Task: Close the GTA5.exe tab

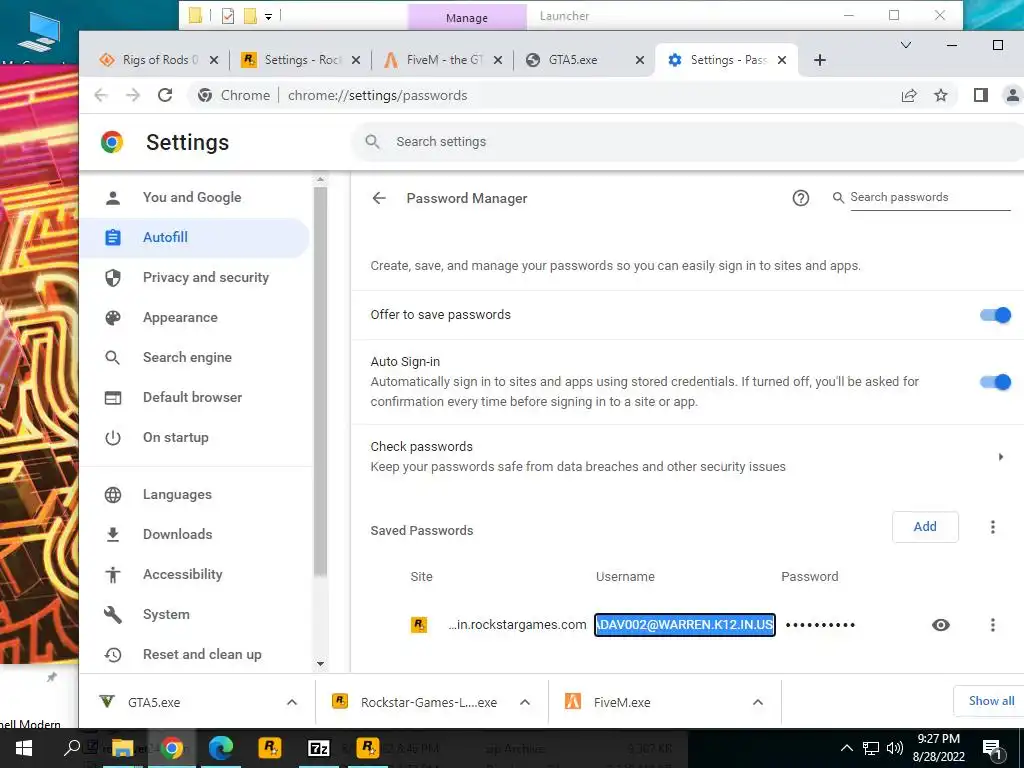Action: 640,60
